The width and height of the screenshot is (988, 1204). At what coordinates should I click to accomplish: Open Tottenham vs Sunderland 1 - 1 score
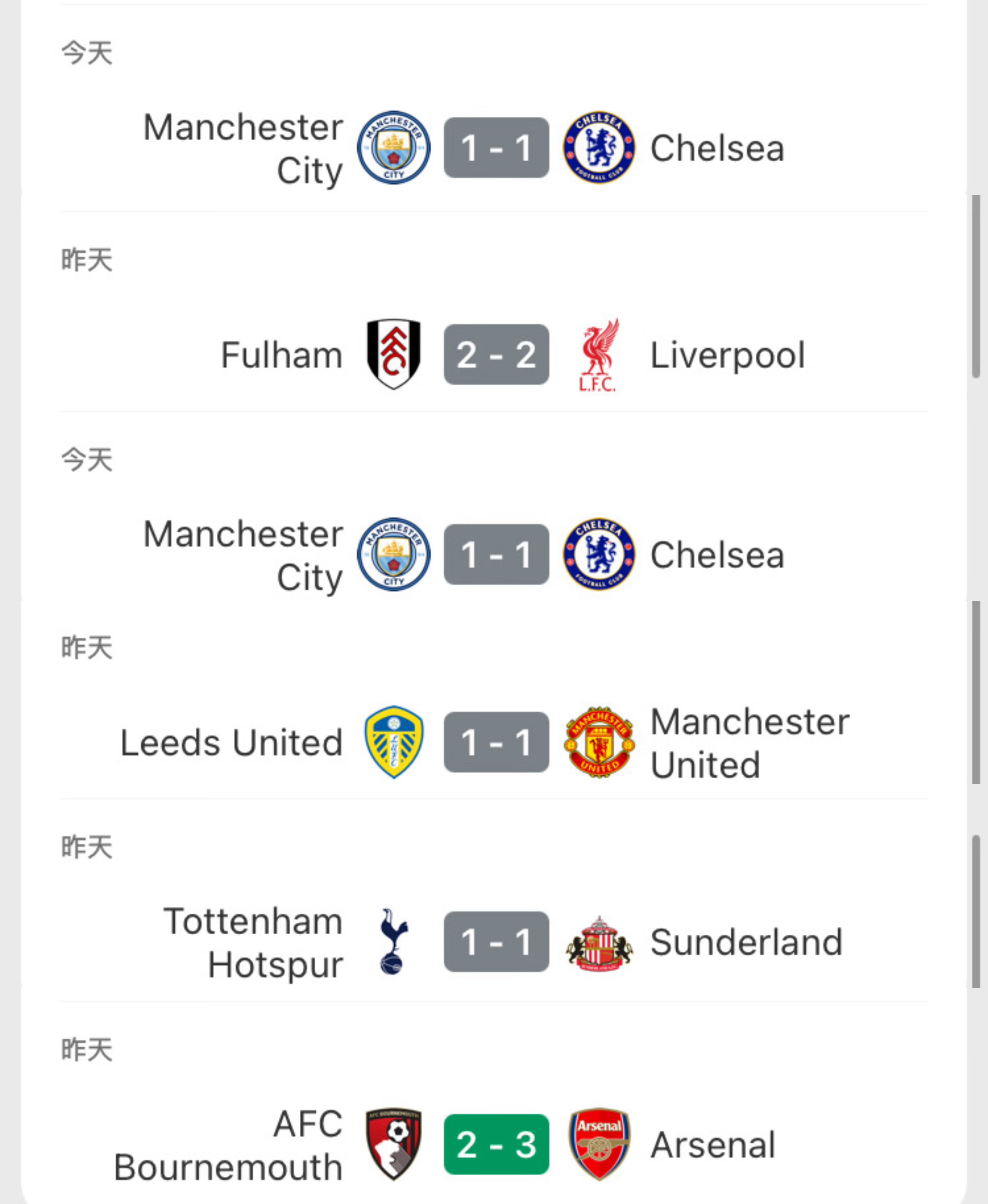coord(496,942)
